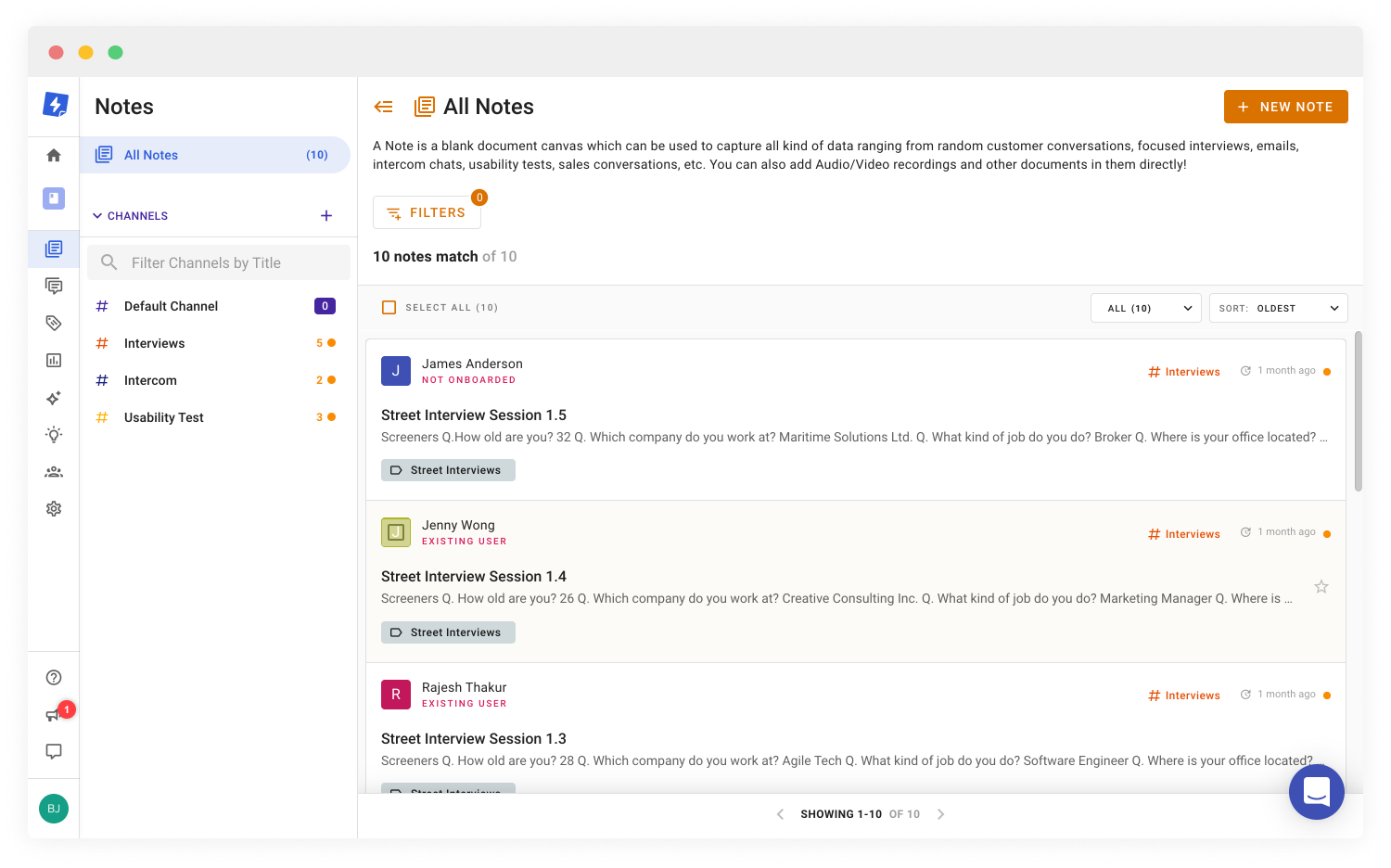Click James Anderson avatar
The height and width of the screenshot is (868, 1391).
396,371
